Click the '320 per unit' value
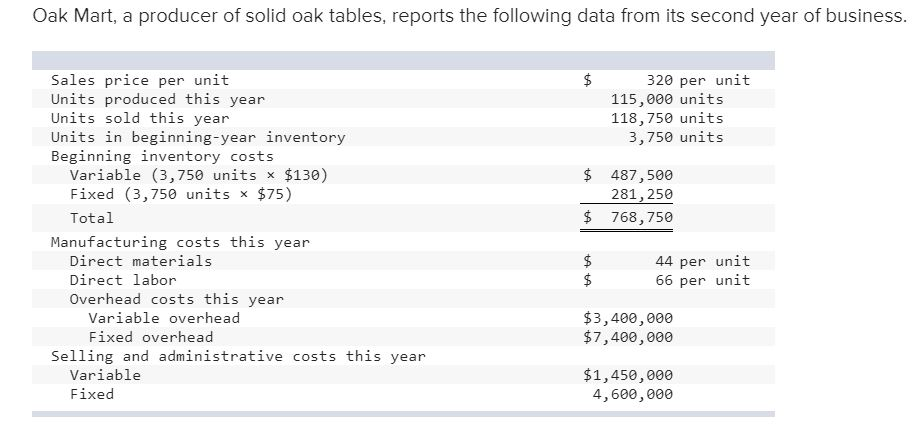The height and width of the screenshot is (444, 914). point(698,80)
